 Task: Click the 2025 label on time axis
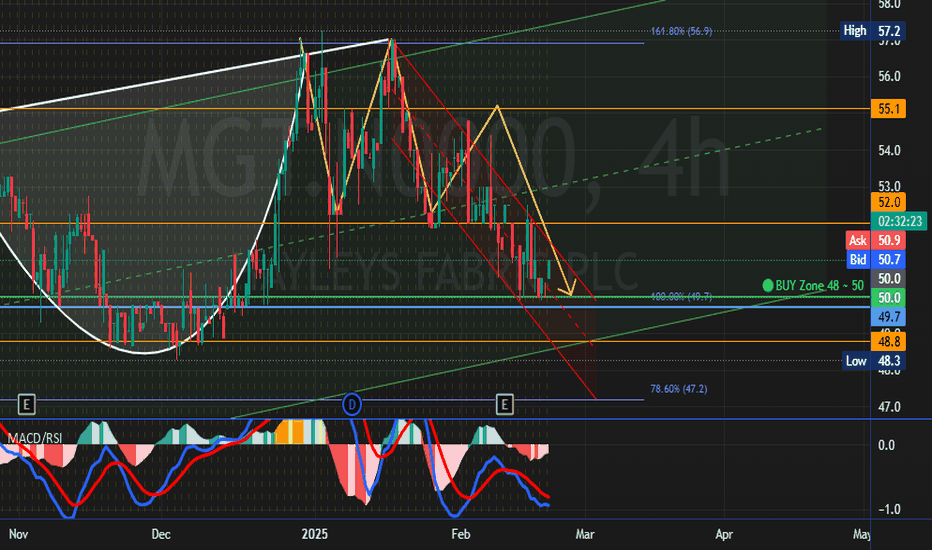(314, 534)
